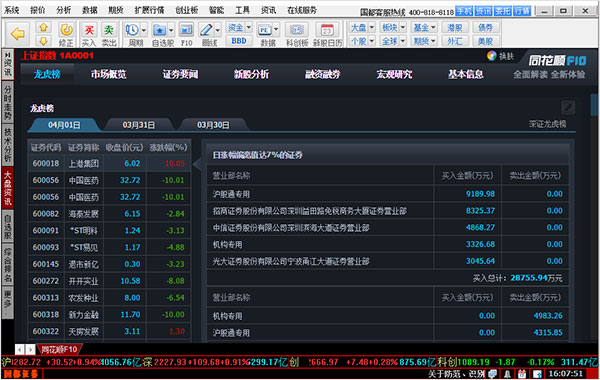Select the 分时走势 sidebar tab
The image size is (600, 380).
tap(8, 103)
